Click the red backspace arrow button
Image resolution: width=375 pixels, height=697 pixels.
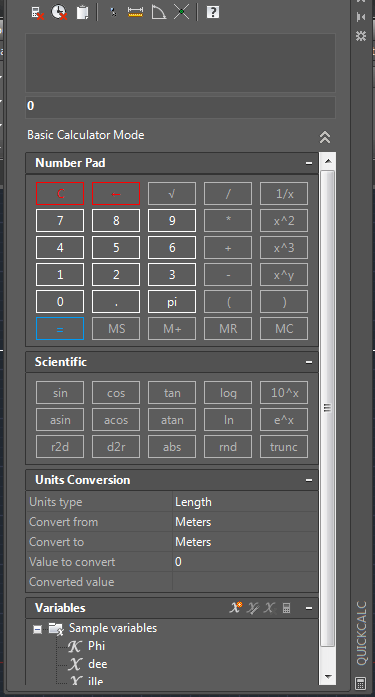click(116, 194)
